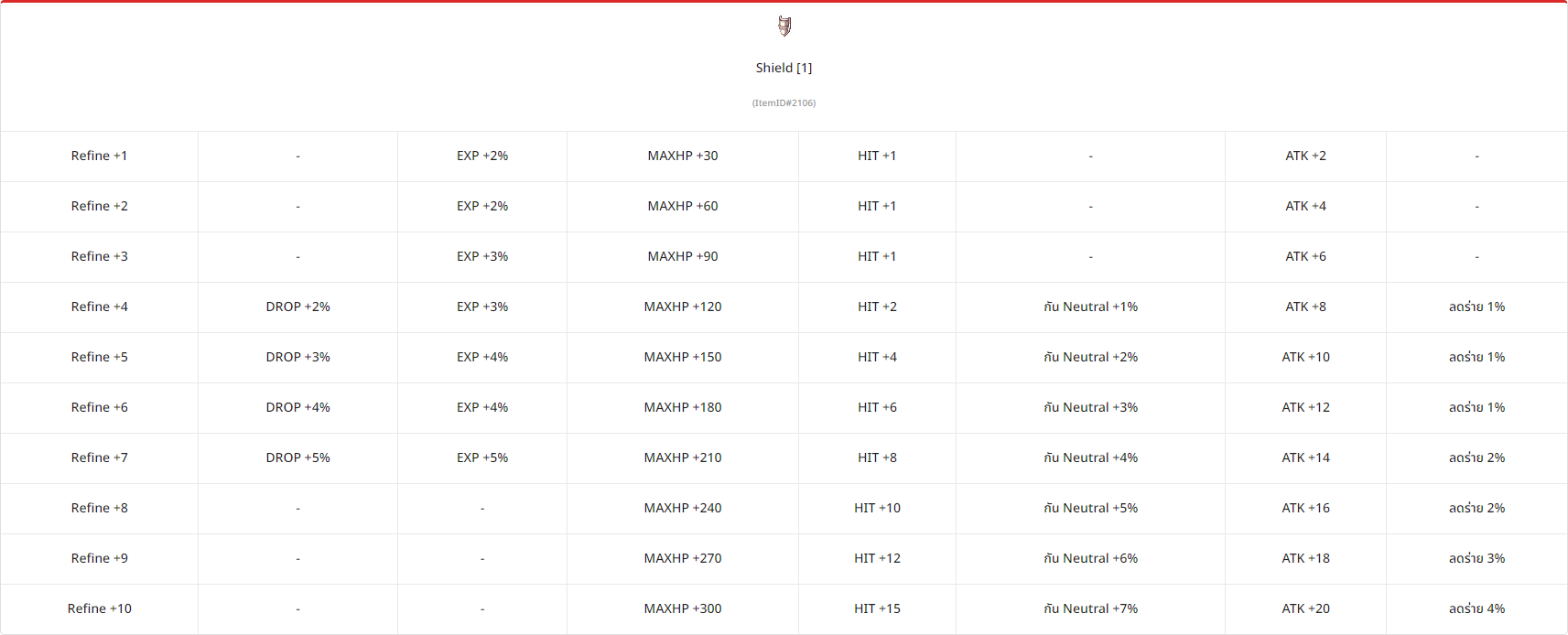
Task: Select the Refine +7 row label
Action: [99, 457]
